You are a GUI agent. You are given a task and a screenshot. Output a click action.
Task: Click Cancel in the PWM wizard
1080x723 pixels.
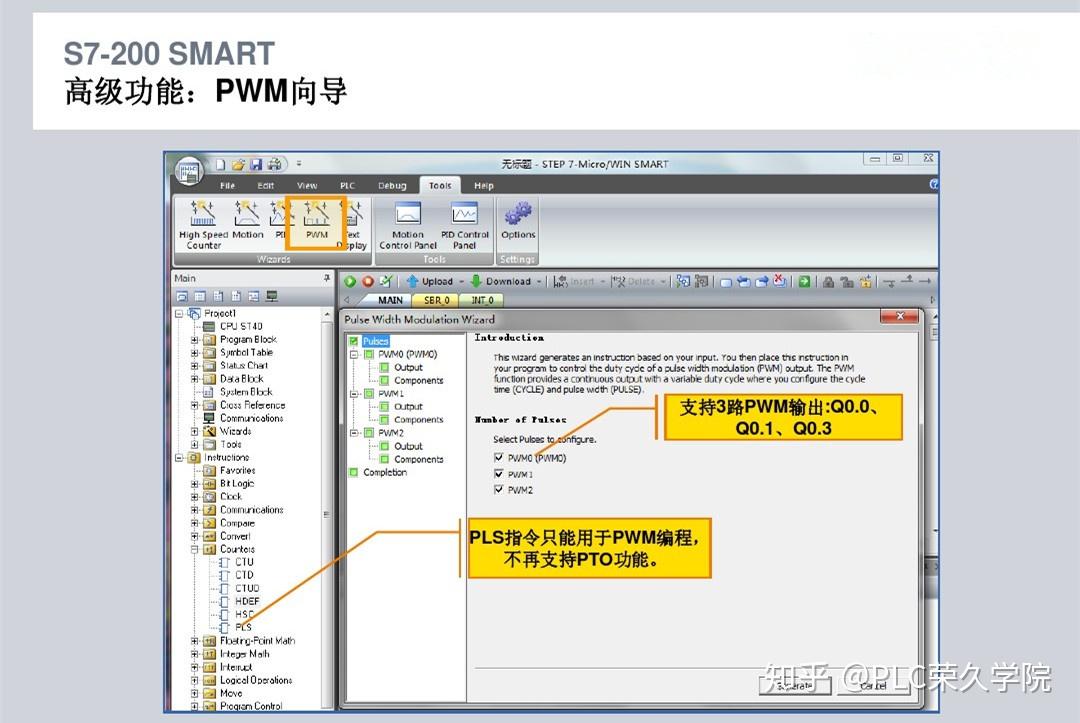pyautogui.click(x=873, y=686)
